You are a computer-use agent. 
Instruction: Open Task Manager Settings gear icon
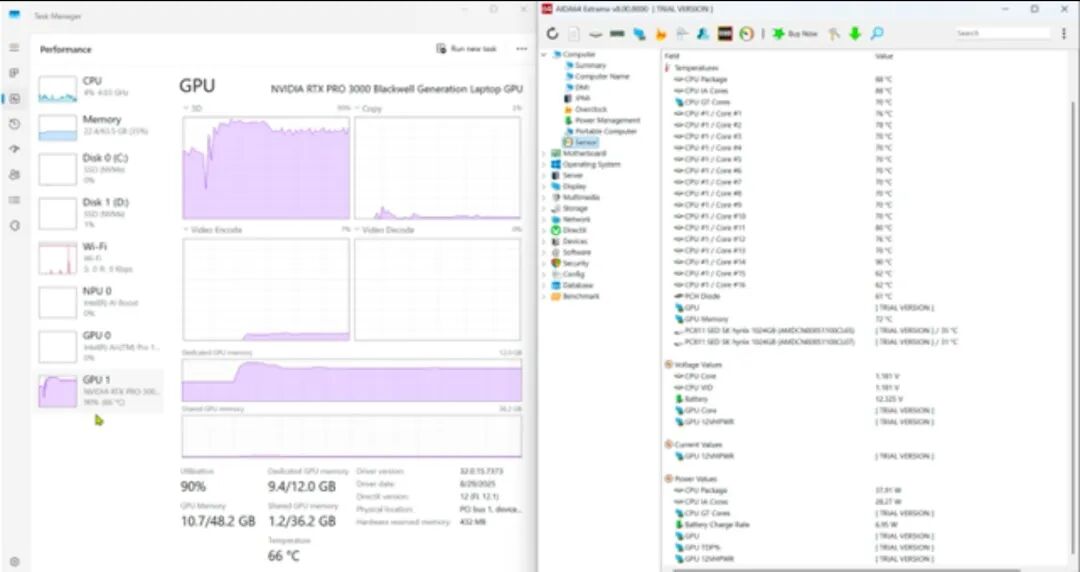pos(14,561)
